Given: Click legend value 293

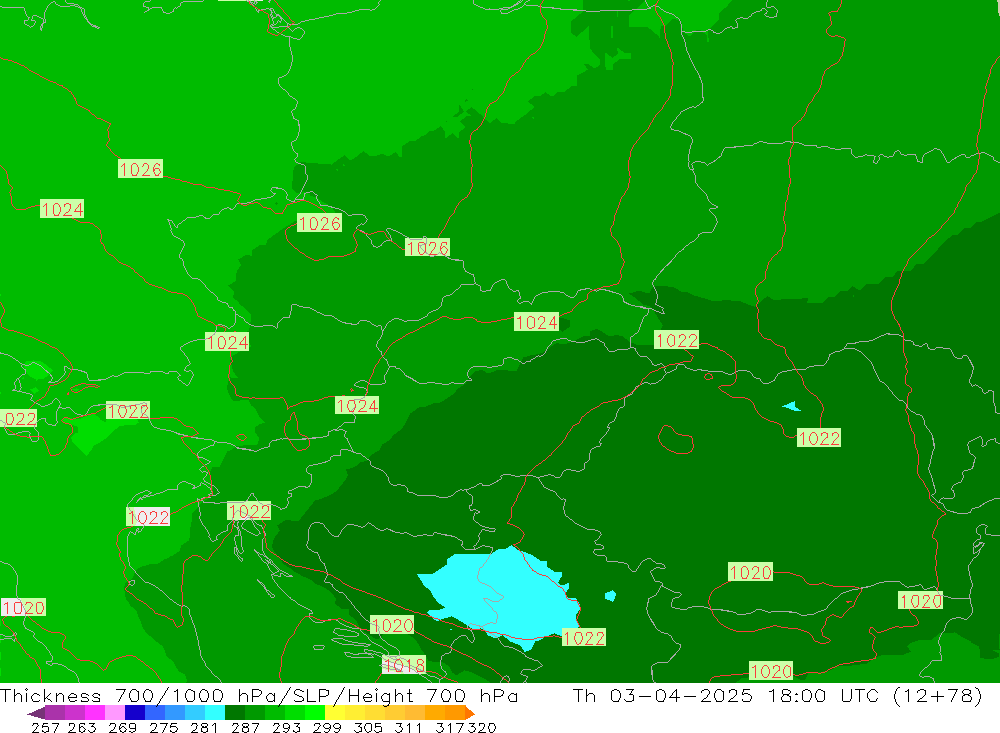Looking at the screenshot, I should pyautogui.click(x=286, y=727).
